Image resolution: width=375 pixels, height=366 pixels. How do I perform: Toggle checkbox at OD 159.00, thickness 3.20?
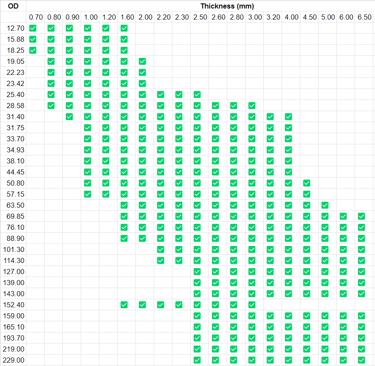tap(270, 316)
